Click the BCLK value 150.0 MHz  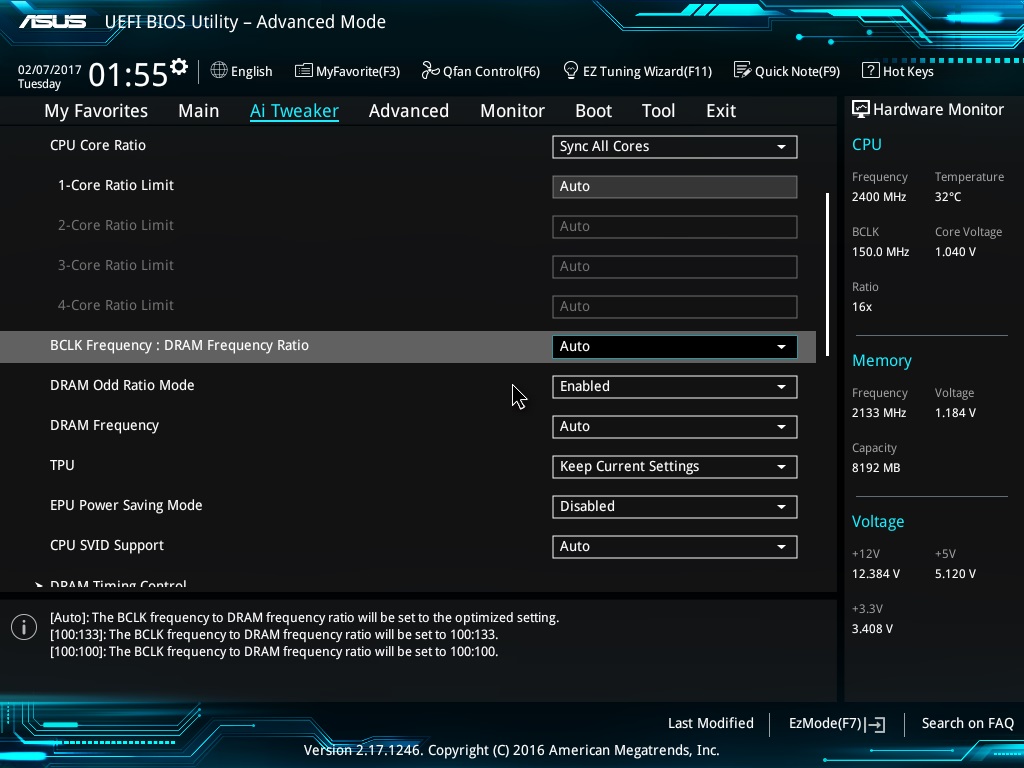pos(880,251)
